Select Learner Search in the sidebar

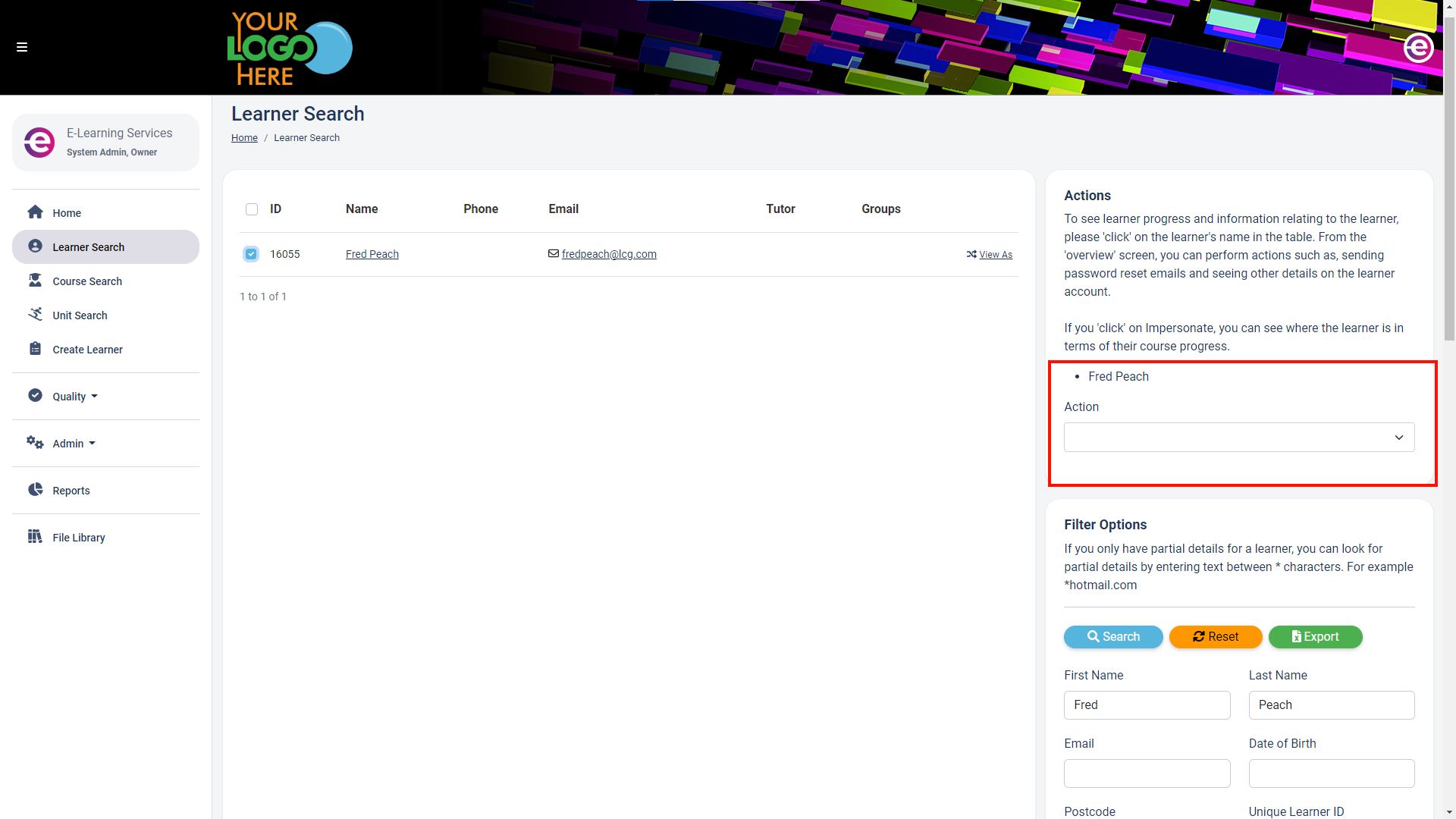pyautogui.click(x=105, y=247)
